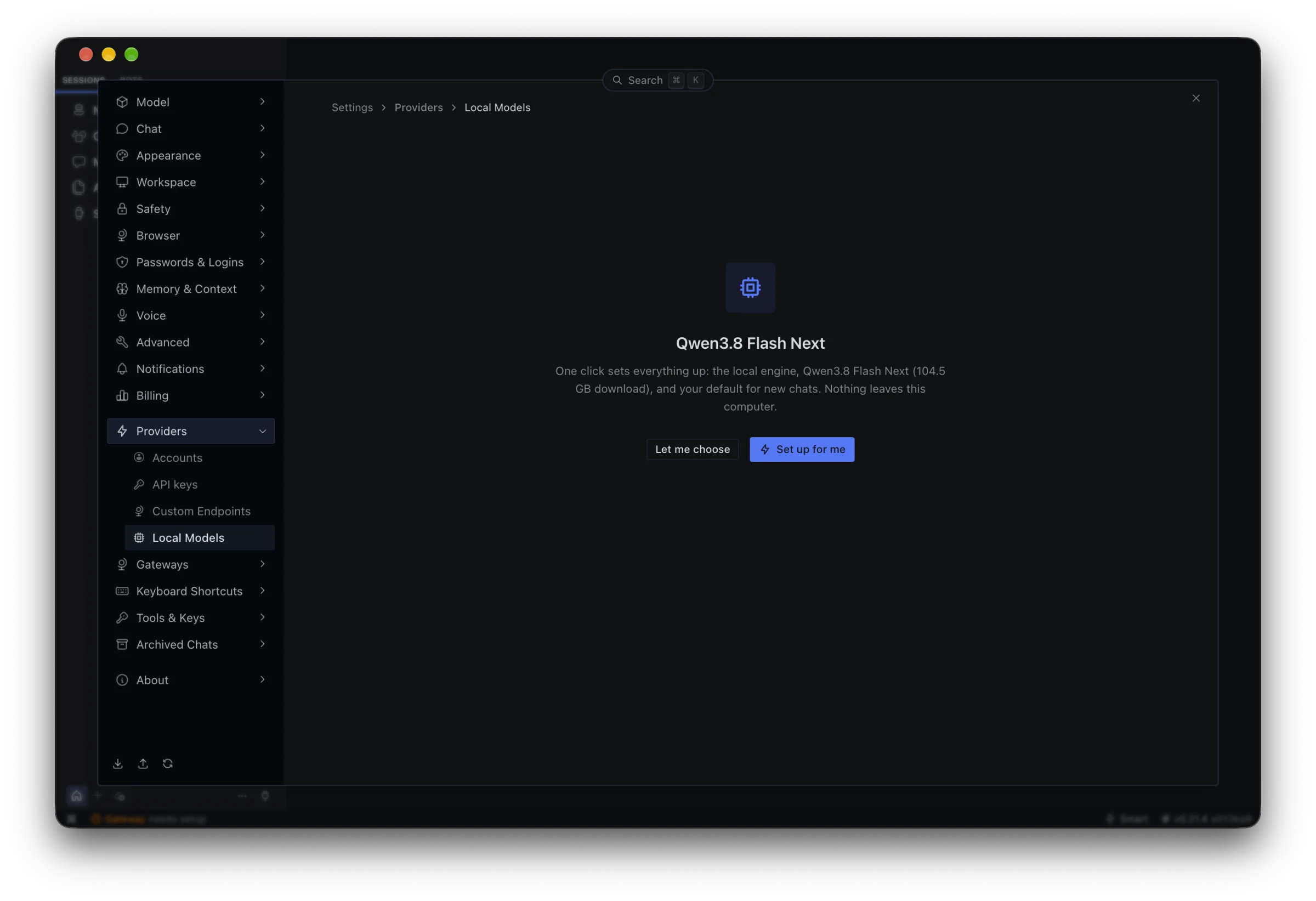Click the Set up for me button
The image size is (1316, 901).
802,449
